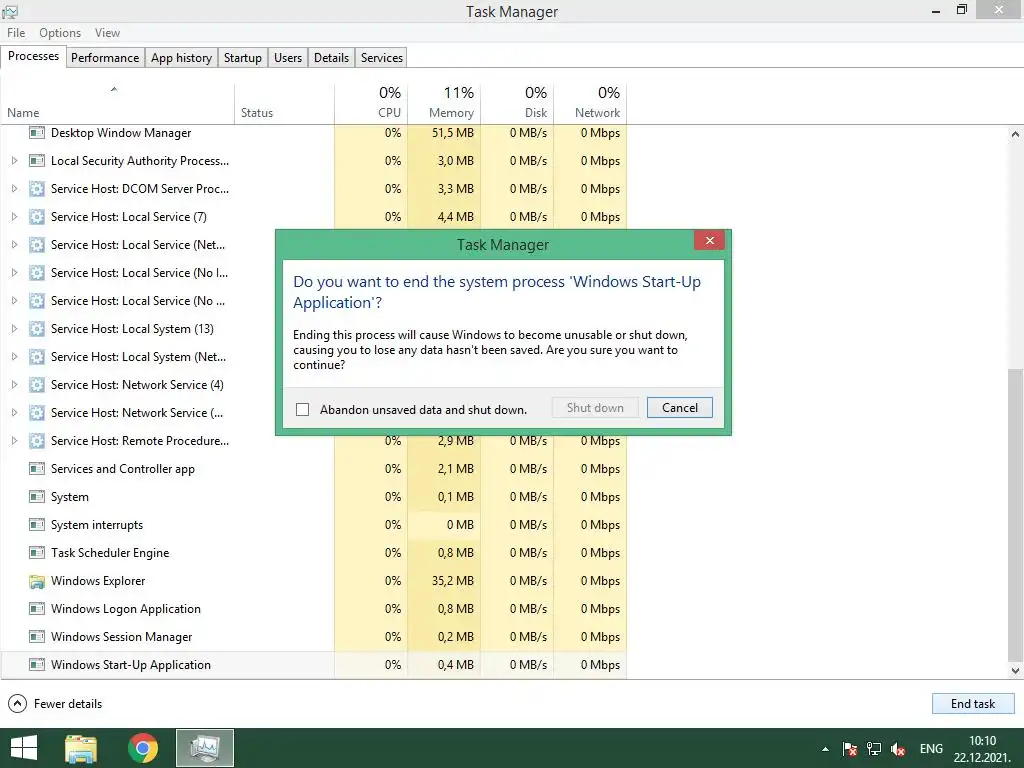Click the System interrupts icon

click(37, 525)
